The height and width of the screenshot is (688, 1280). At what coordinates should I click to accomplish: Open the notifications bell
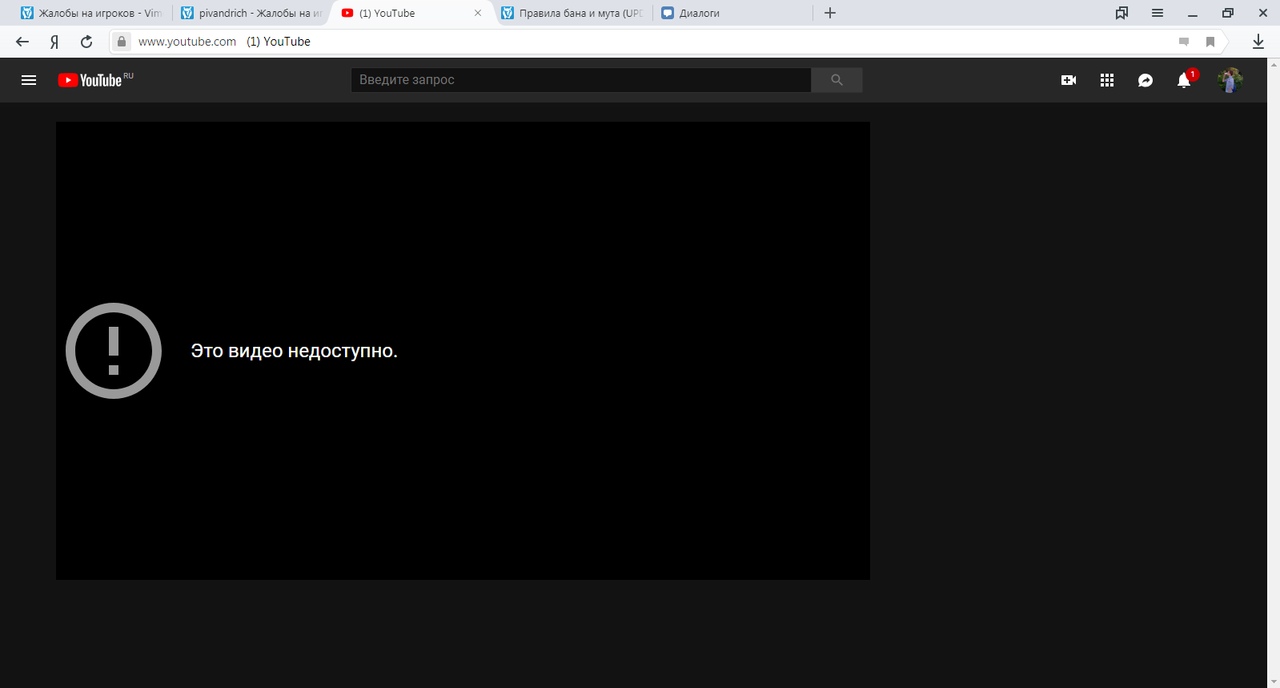[1184, 80]
